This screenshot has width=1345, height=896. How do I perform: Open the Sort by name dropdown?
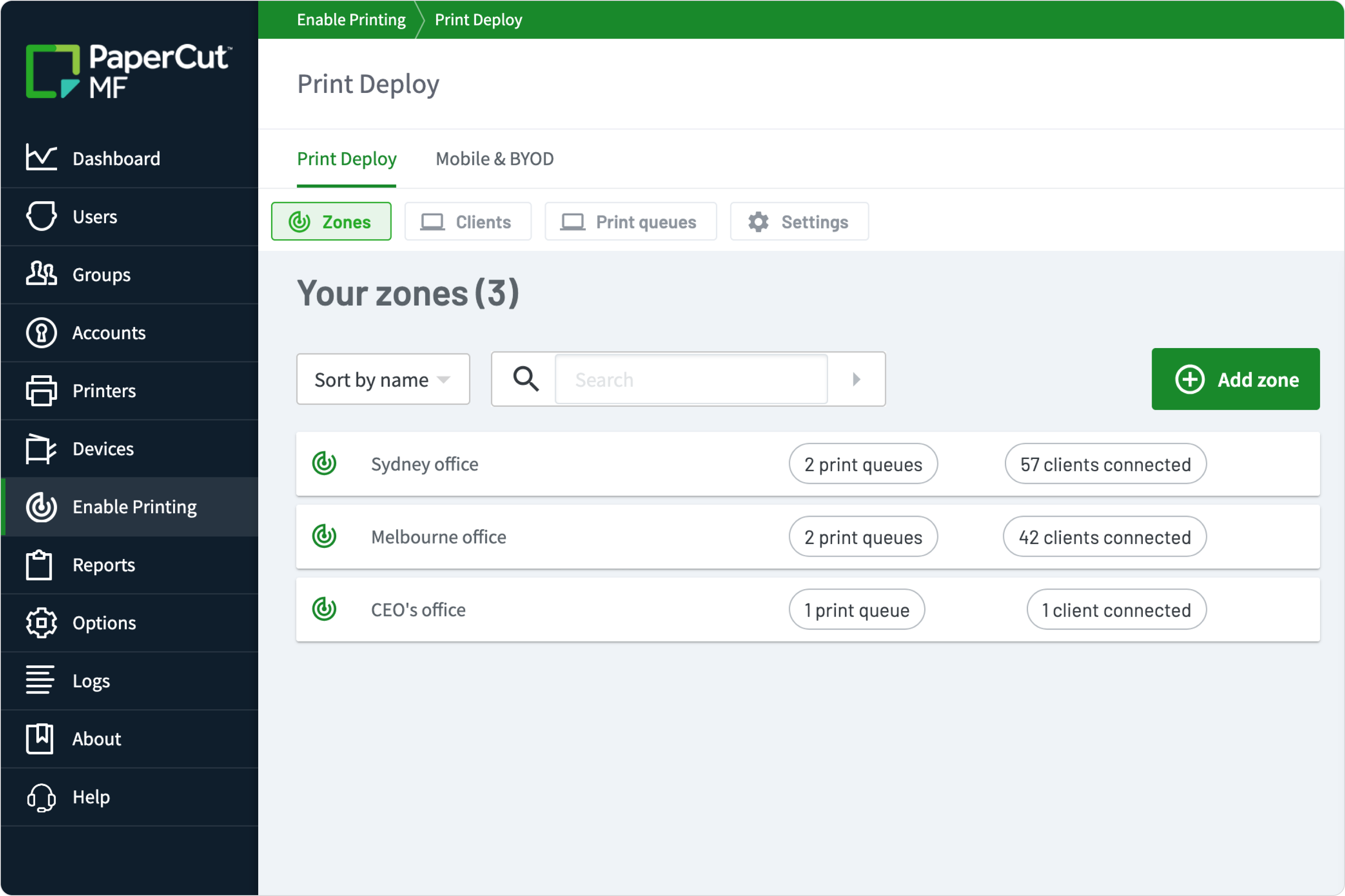pos(383,380)
